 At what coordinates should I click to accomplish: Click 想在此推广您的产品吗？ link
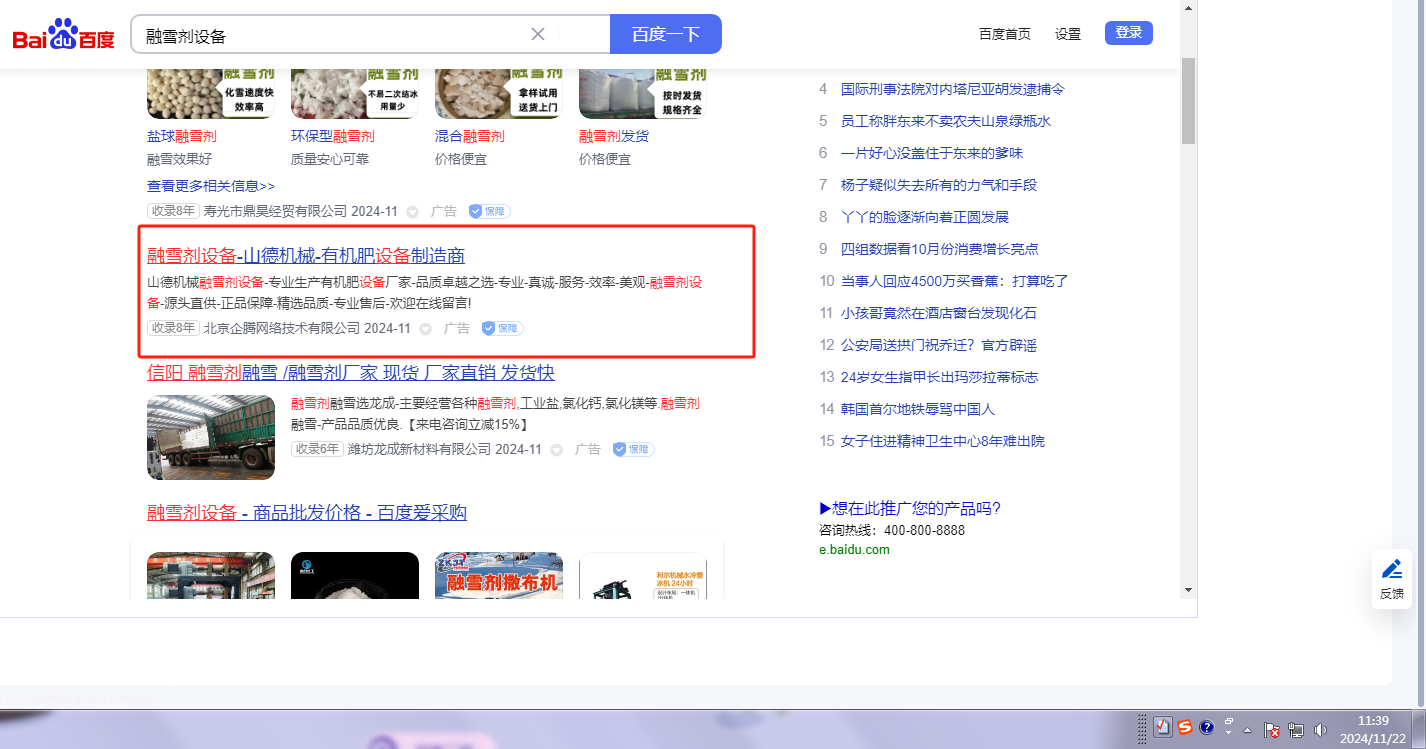point(910,508)
